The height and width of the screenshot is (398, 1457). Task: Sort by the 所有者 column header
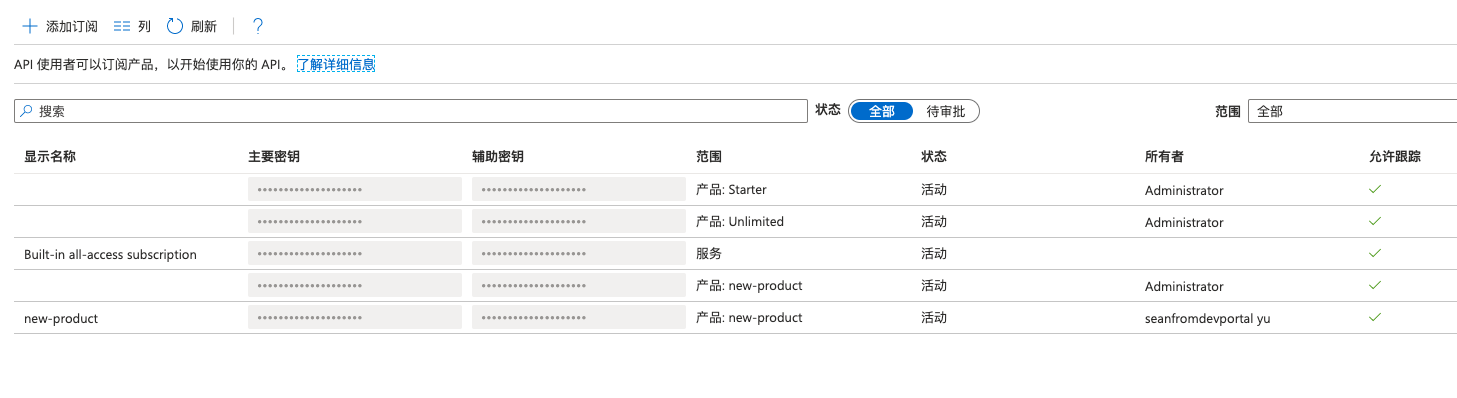[1164, 157]
